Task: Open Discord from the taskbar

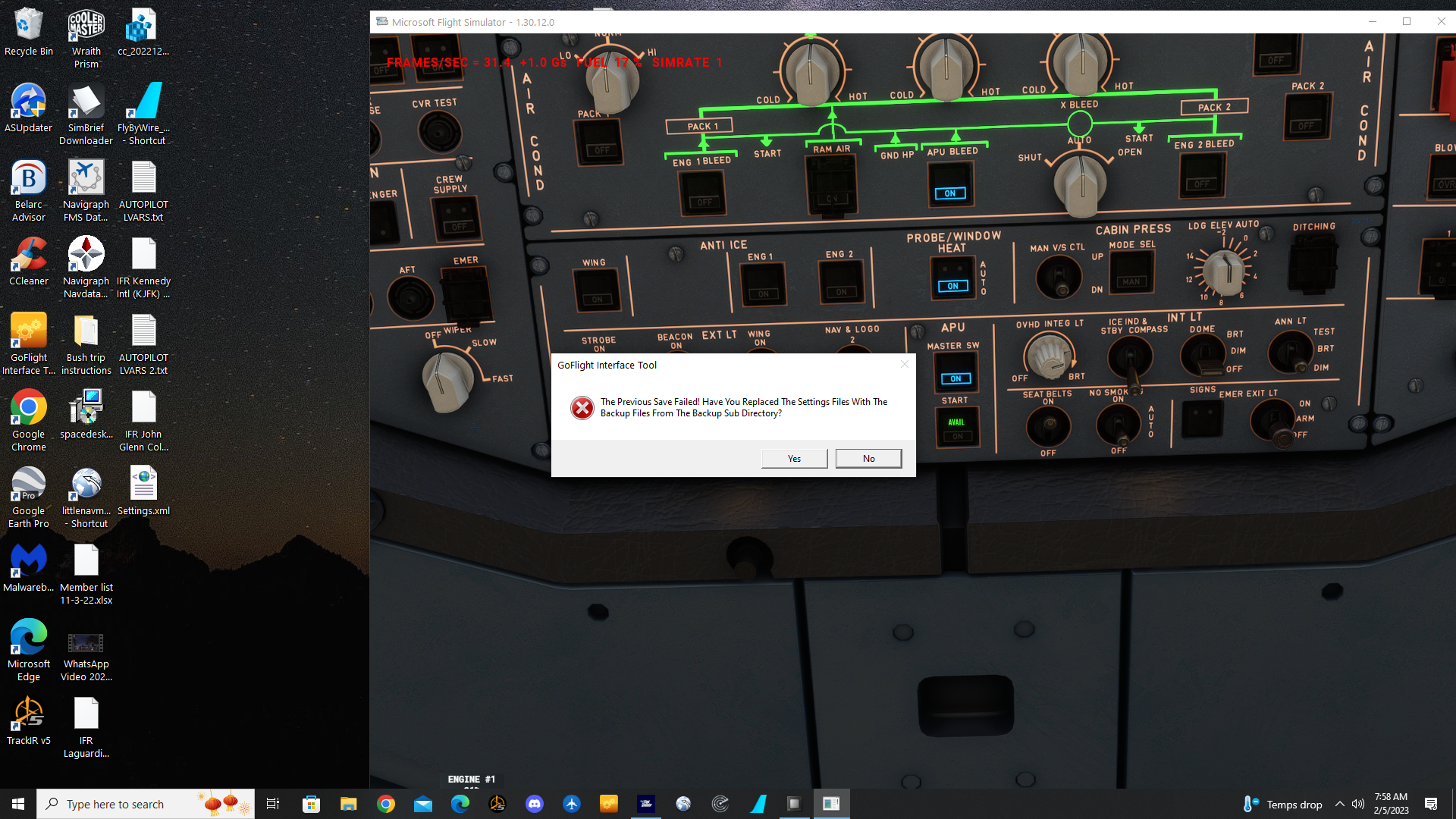Action: 535,804
